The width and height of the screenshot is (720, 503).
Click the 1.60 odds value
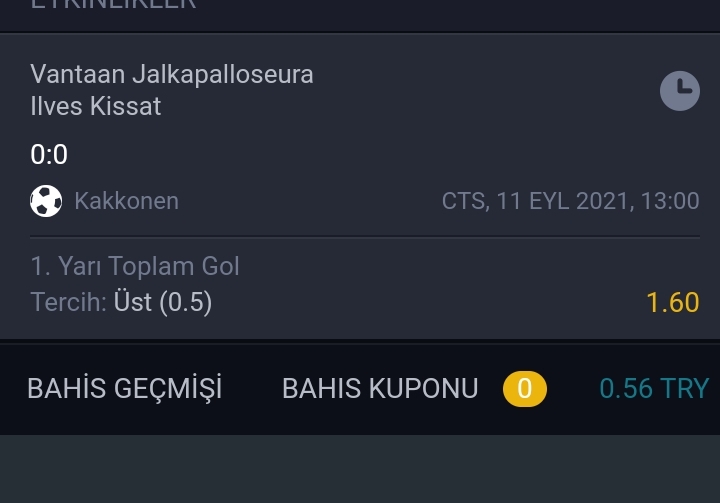(x=673, y=302)
